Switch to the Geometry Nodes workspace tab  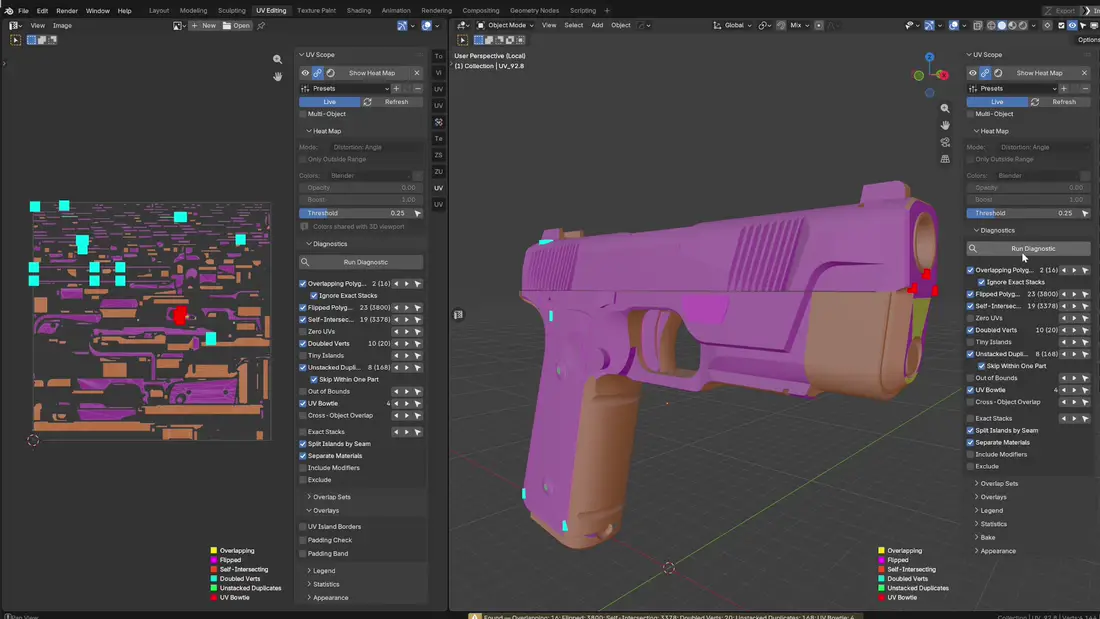[x=535, y=11]
